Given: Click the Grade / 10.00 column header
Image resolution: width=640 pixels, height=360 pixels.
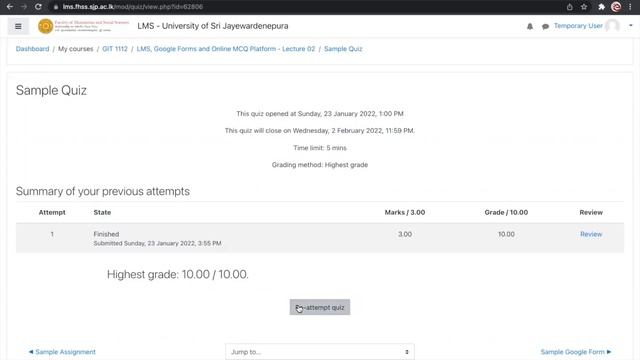Looking at the screenshot, I should pyautogui.click(x=506, y=212).
